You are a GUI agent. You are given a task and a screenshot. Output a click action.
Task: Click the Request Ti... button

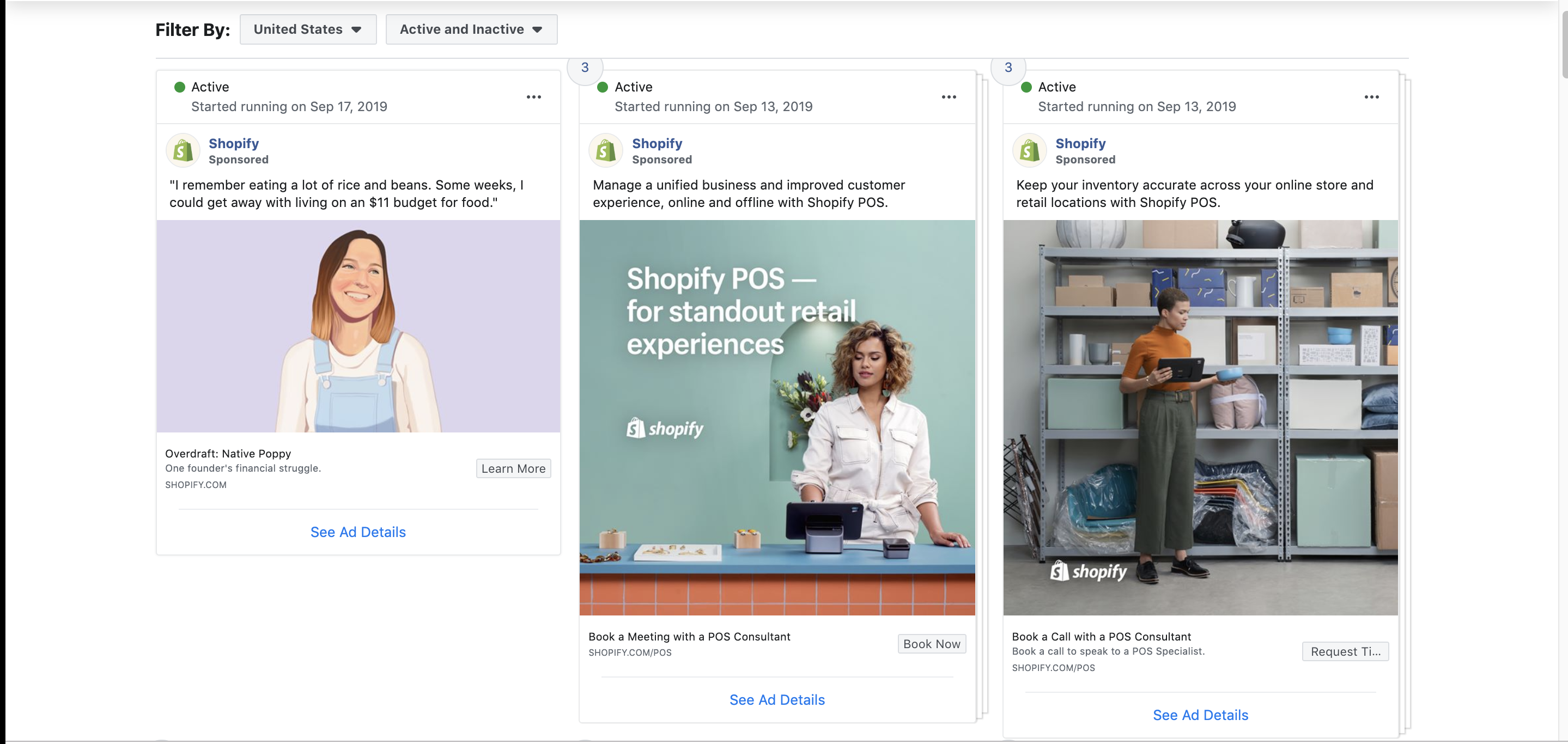pyautogui.click(x=1345, y=651)
